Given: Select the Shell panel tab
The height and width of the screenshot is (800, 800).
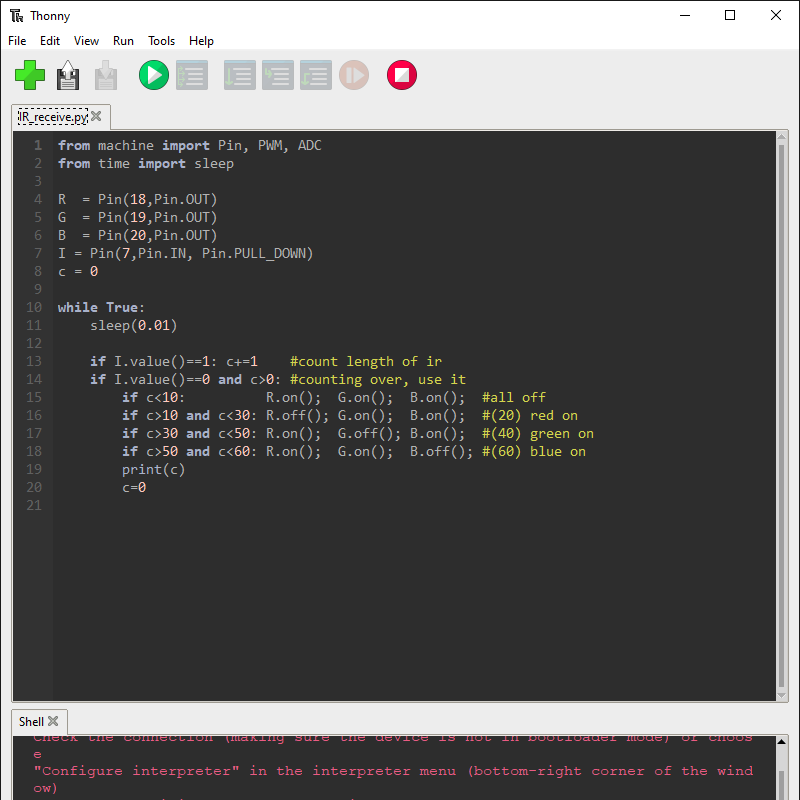Looking at the screenshot, I should tap(31, 721).
